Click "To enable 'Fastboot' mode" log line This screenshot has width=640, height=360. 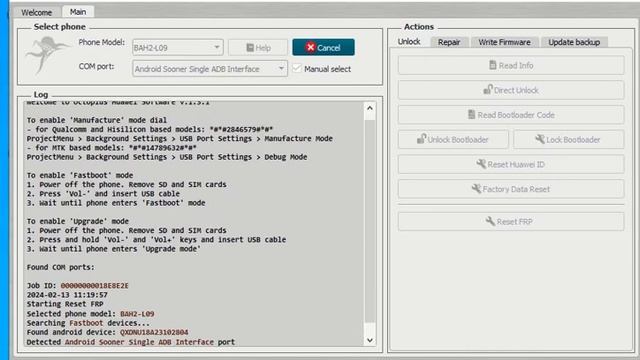click(x=80, y=176)
